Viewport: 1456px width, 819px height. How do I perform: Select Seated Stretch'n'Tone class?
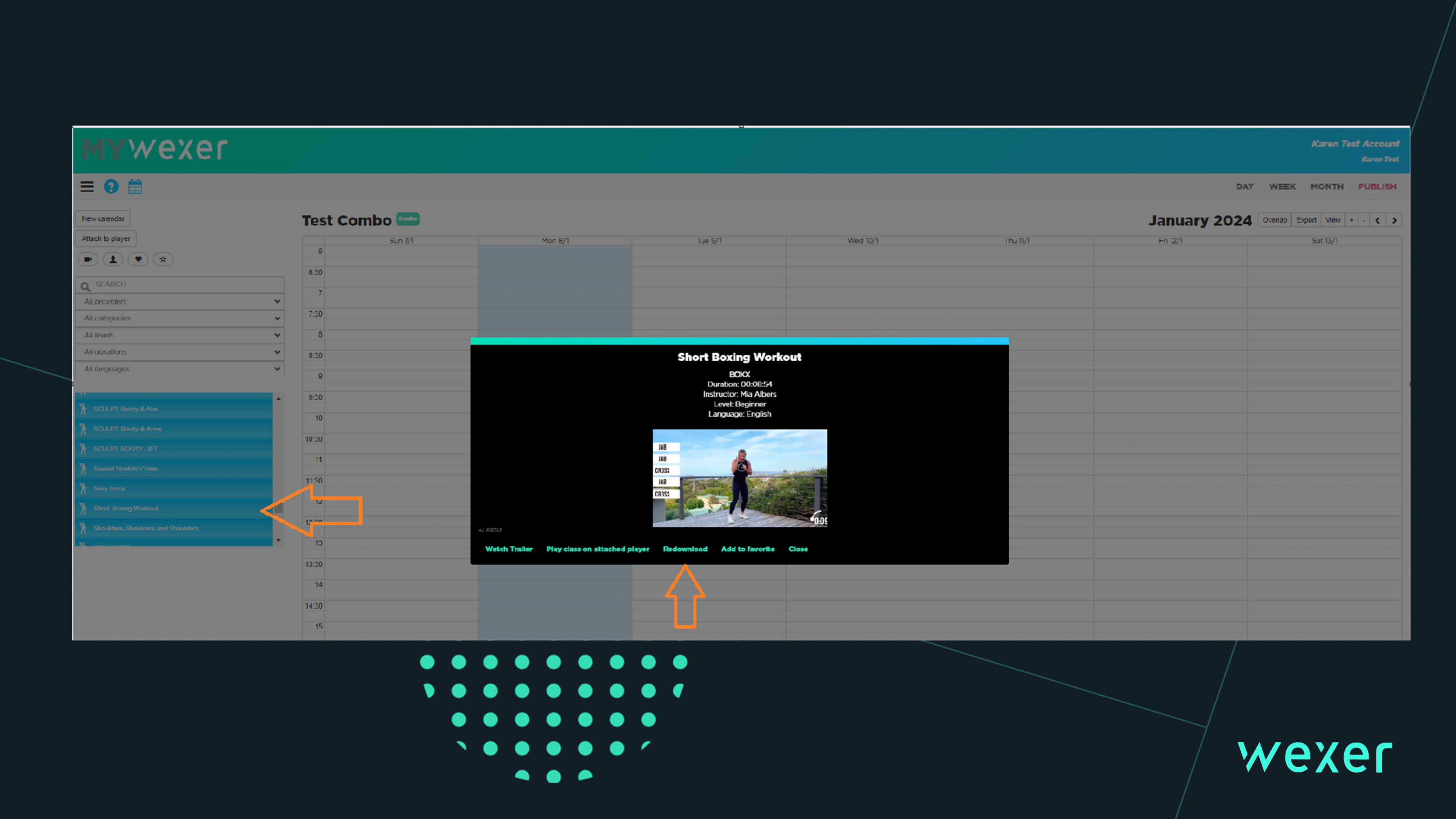click(x=174, y=468)
